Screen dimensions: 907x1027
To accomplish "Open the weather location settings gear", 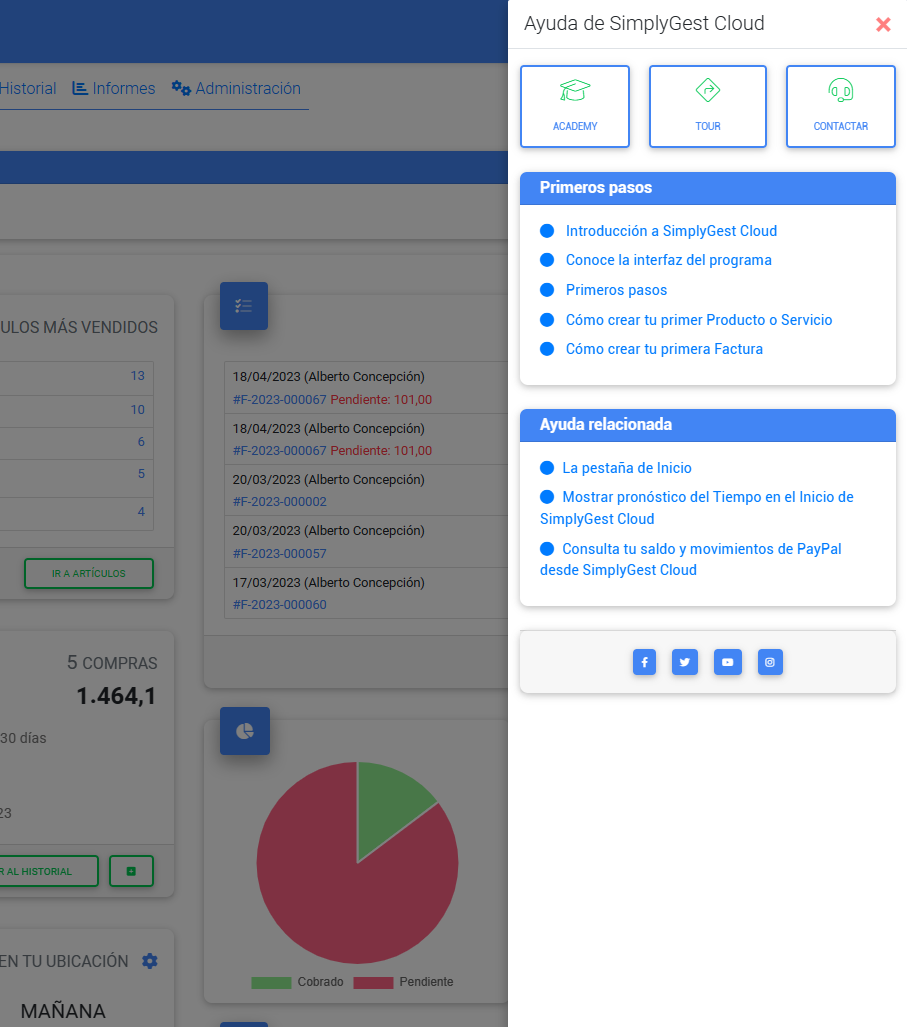I will click(x=149, y=961).
